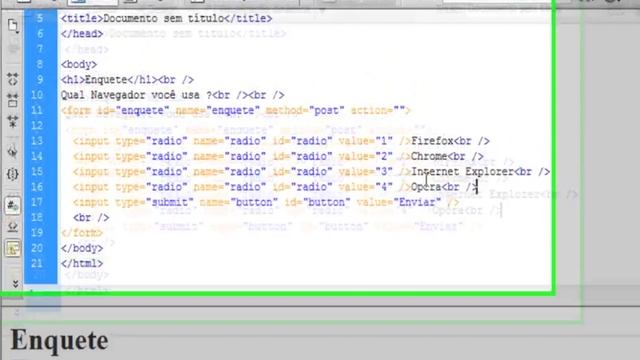Toggle the Line Numbers button
Viewport: 640px width, 360px height.
pos(13,206)
